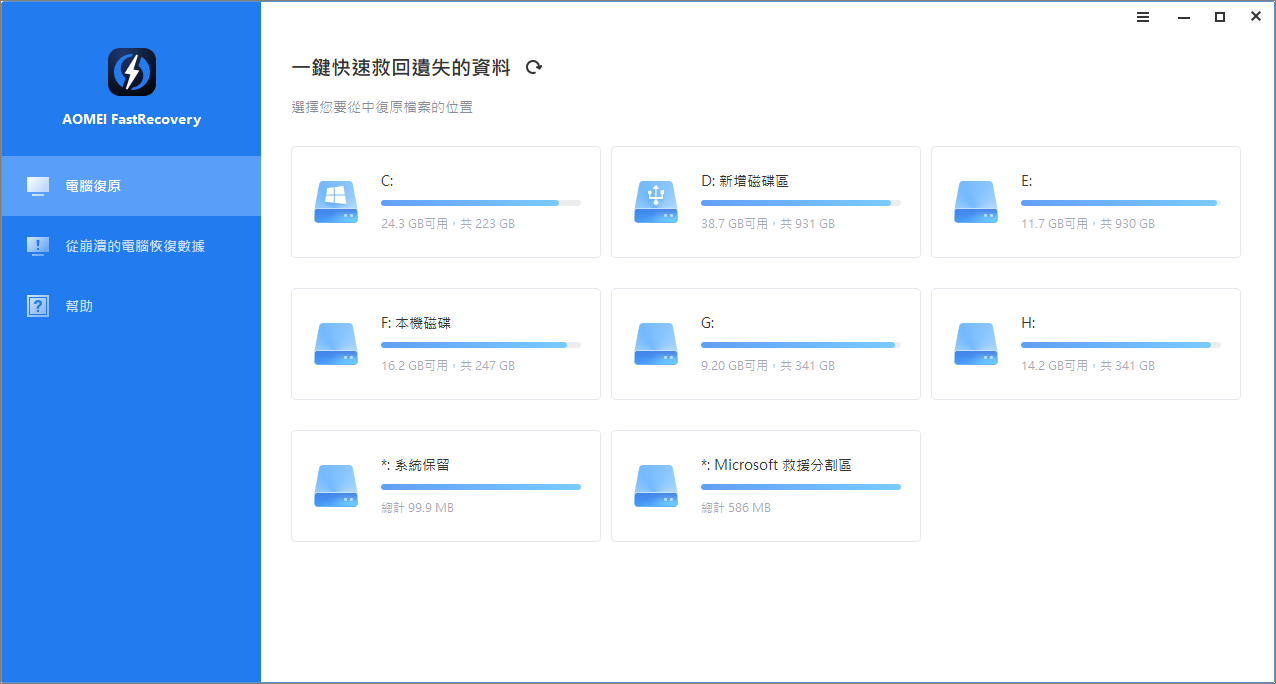Click the crashed-computer icon in sidebar
Screen dimensions: 1276x684
coord(38,246)
